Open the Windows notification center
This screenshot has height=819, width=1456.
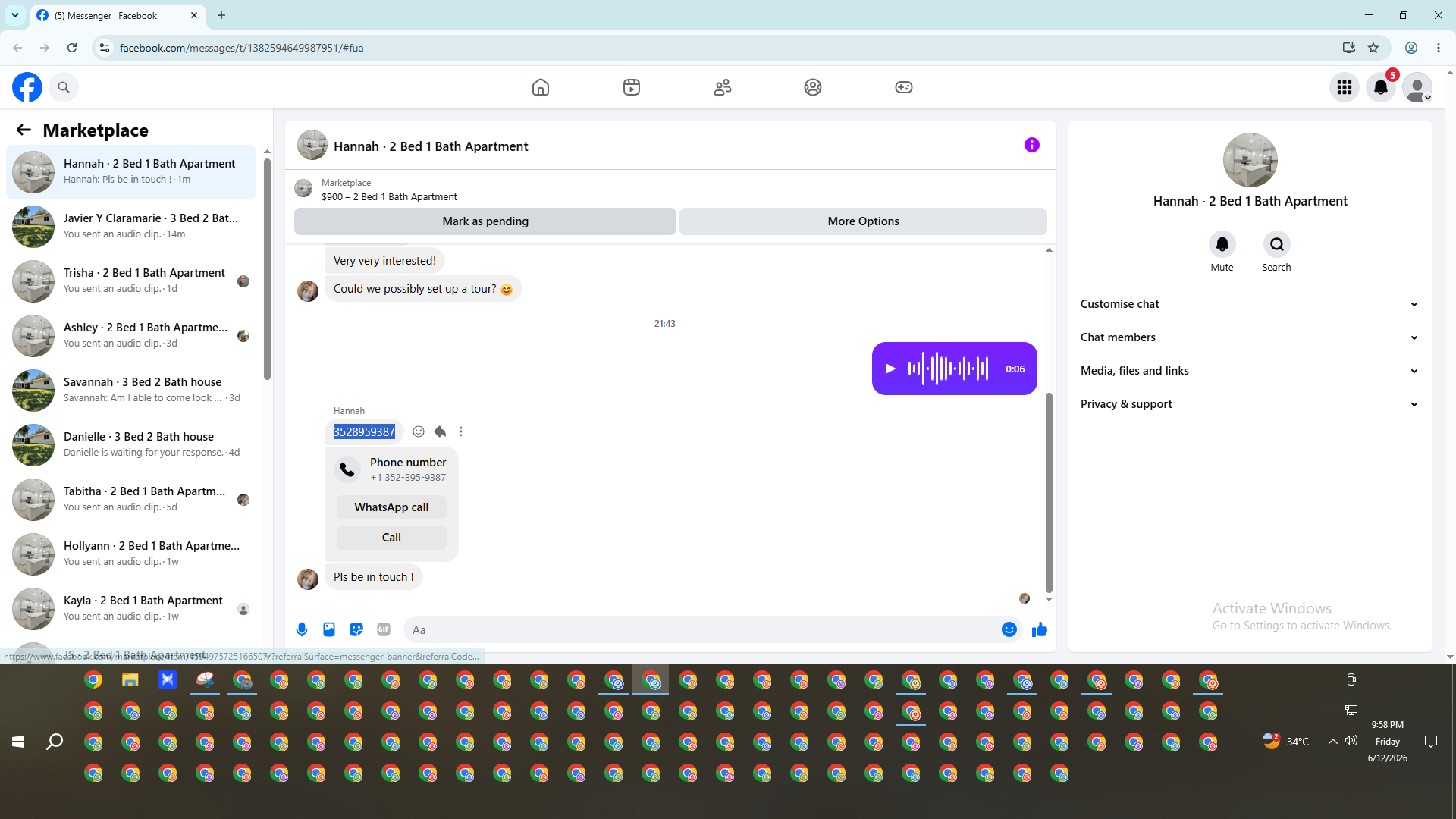tap(1431, 742)
